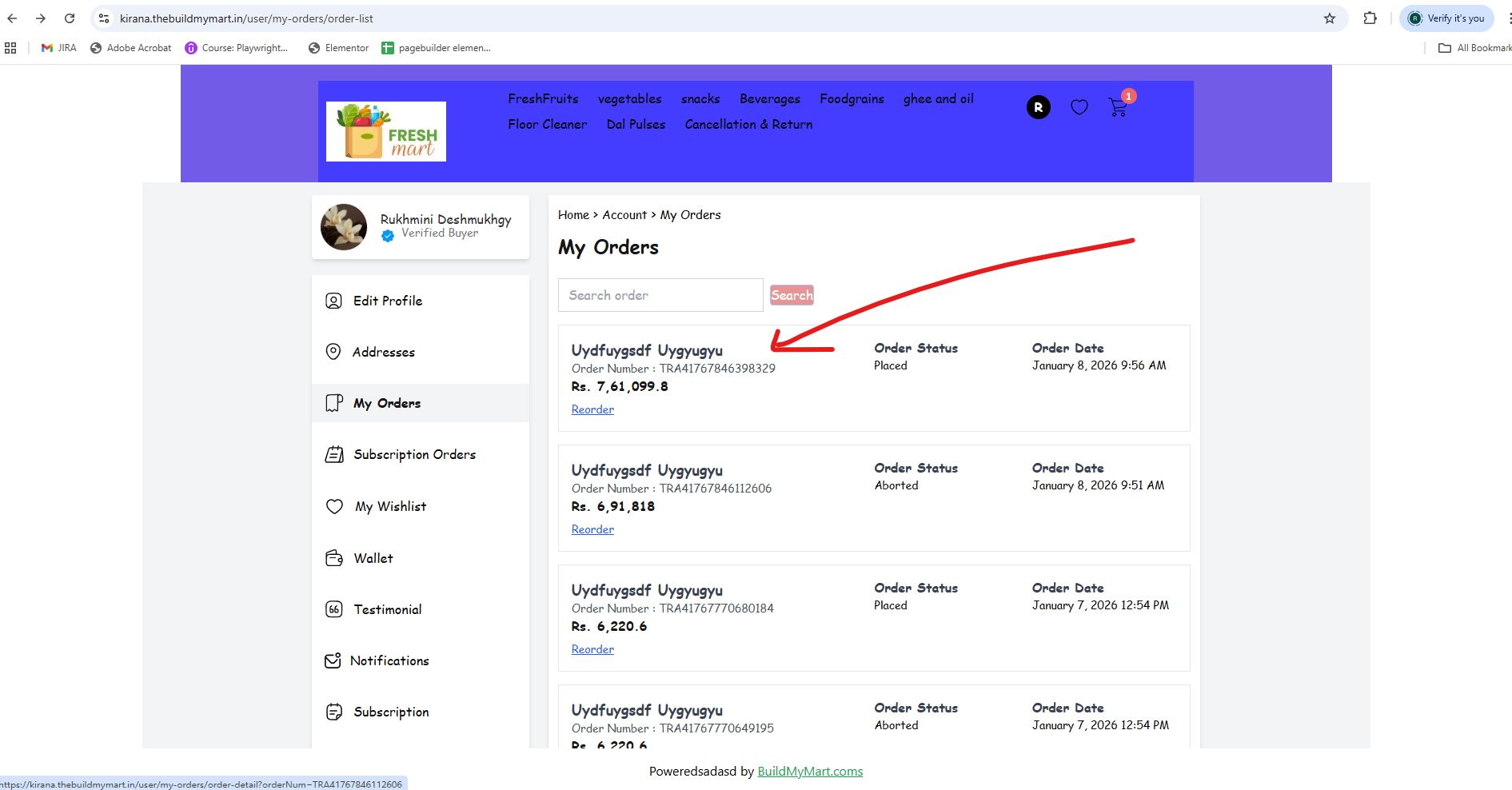Click the site info icon in address bar
This screenshot has height=790, width=1512.
tap(104, 18)
